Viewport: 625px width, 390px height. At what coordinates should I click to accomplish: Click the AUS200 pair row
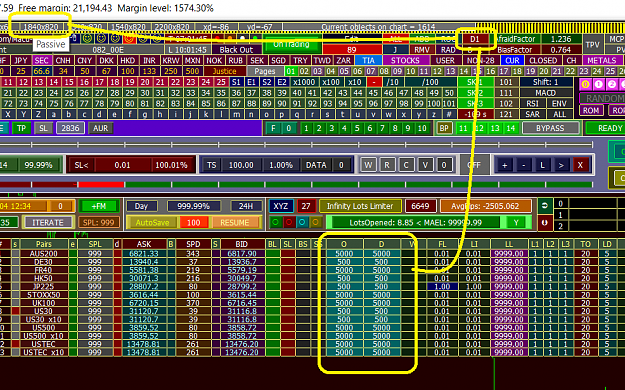[x=44, y=253]
